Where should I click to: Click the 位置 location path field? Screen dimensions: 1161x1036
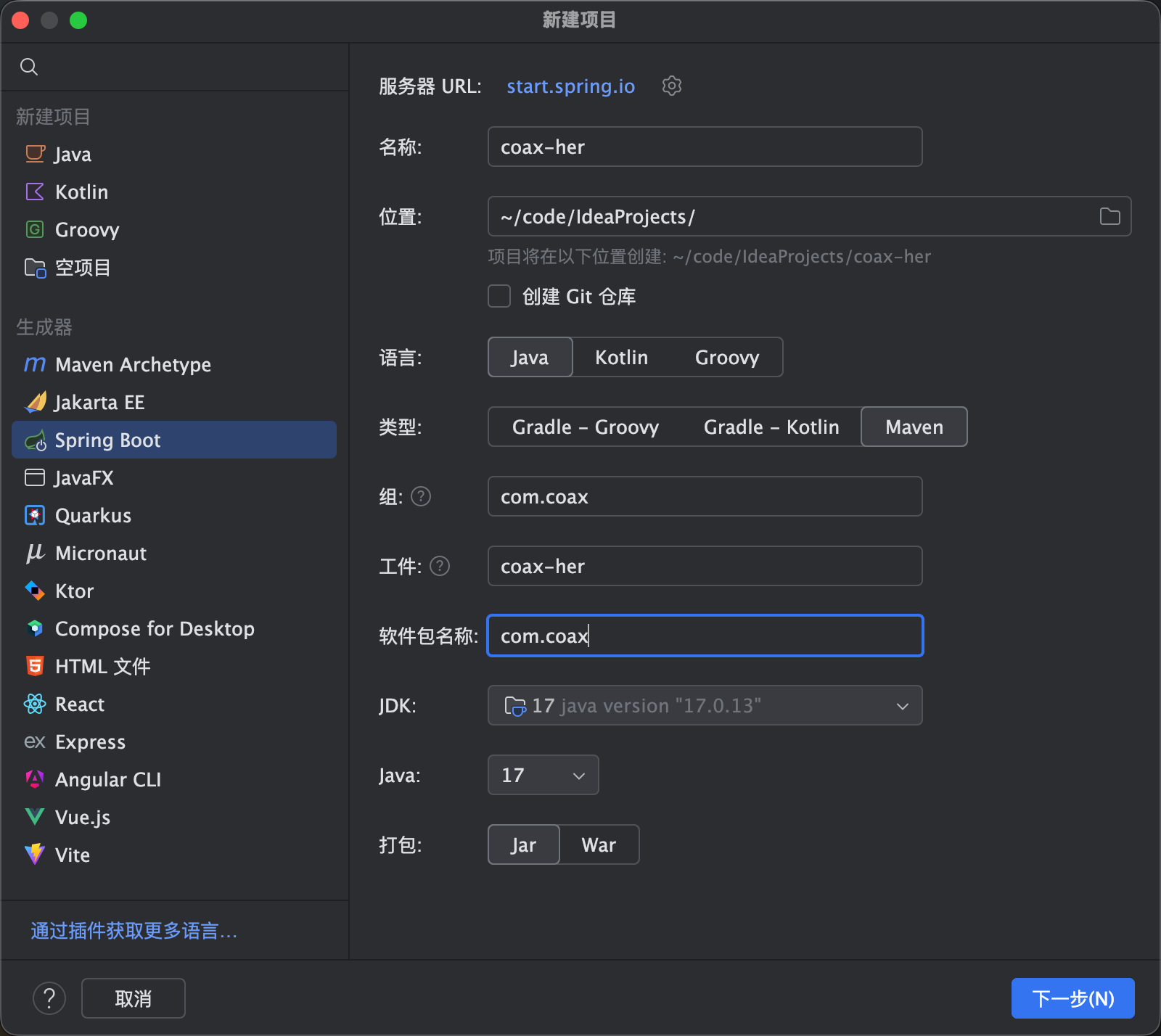coord(810,216)
